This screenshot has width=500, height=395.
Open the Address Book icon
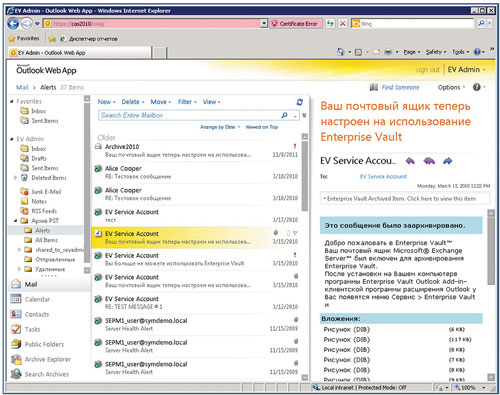coord(374,87)
